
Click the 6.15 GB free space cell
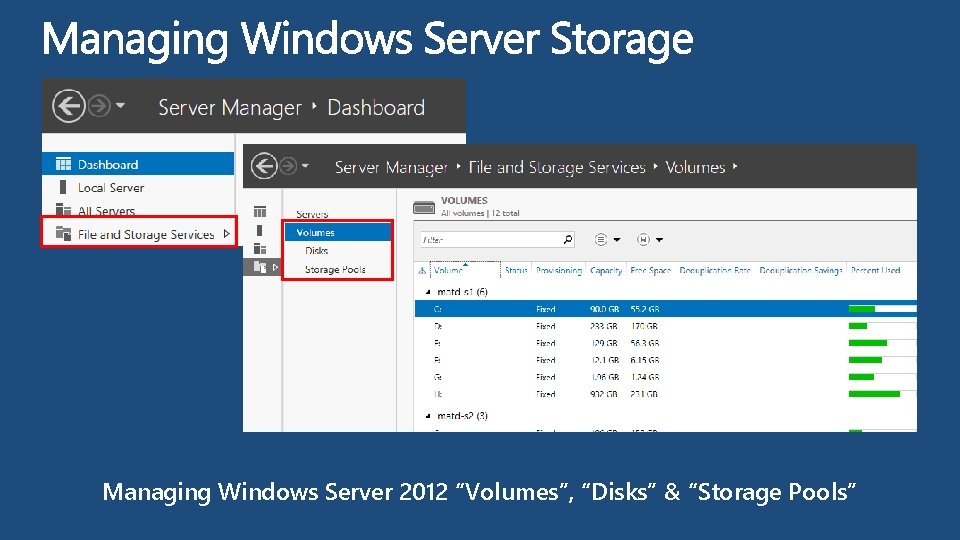(645, 360)
